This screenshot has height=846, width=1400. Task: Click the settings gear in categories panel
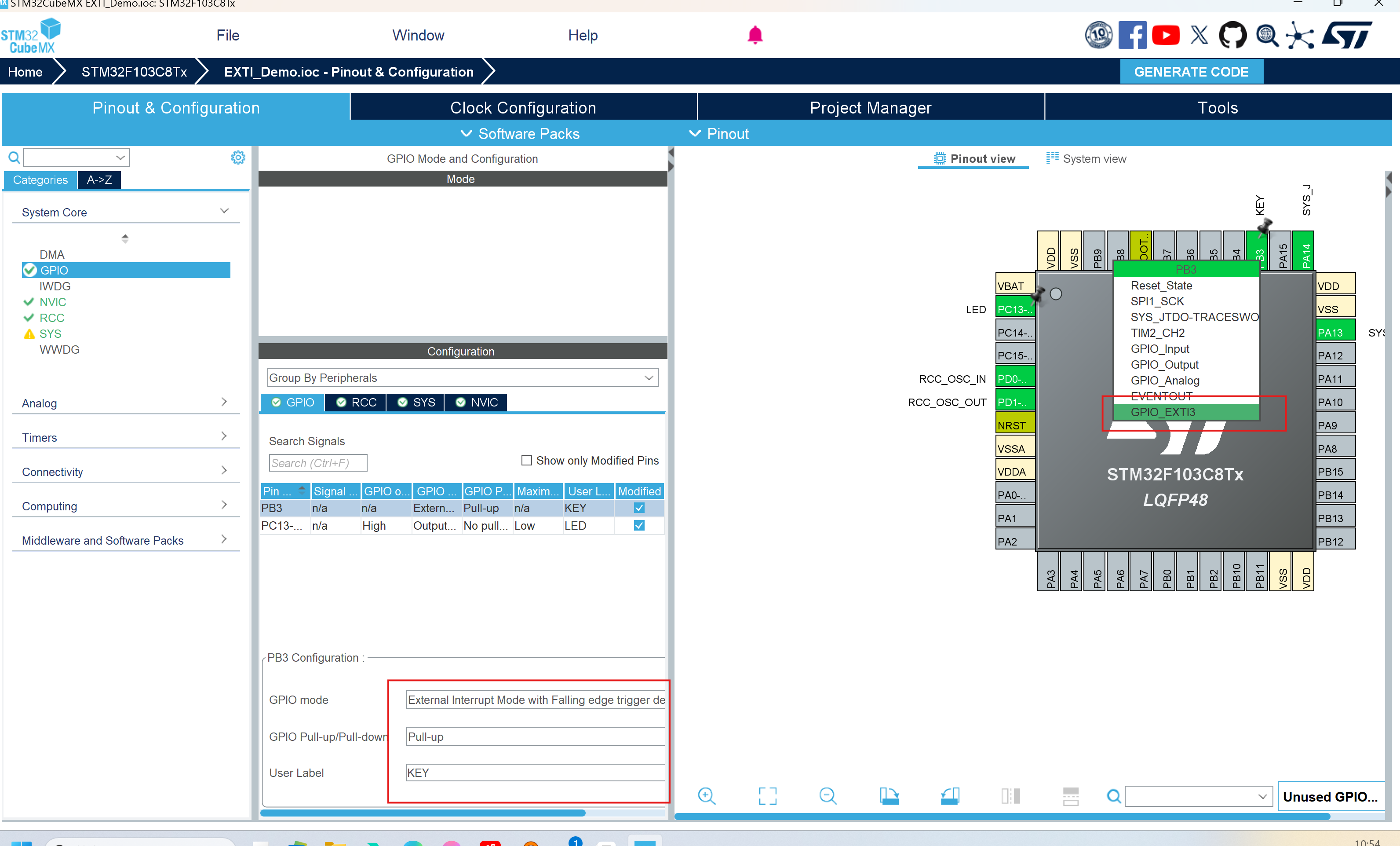(x=238, y=157)
